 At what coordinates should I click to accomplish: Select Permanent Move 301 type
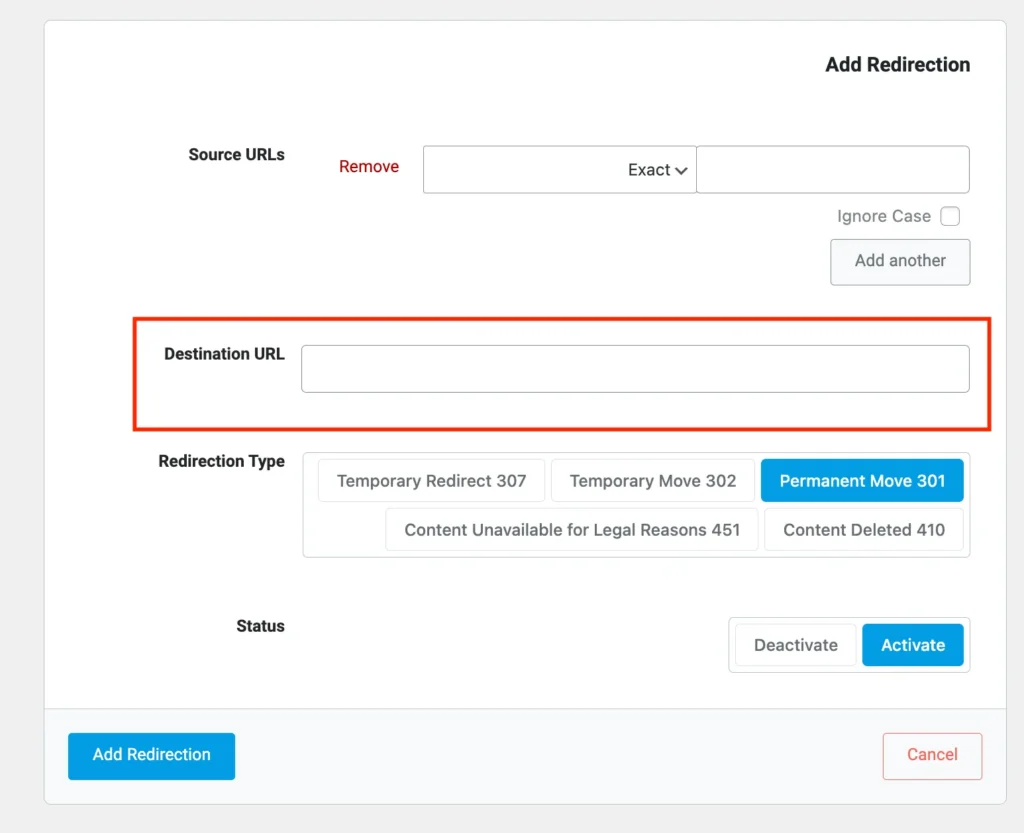pyautogui.click(x=862, y=480)
